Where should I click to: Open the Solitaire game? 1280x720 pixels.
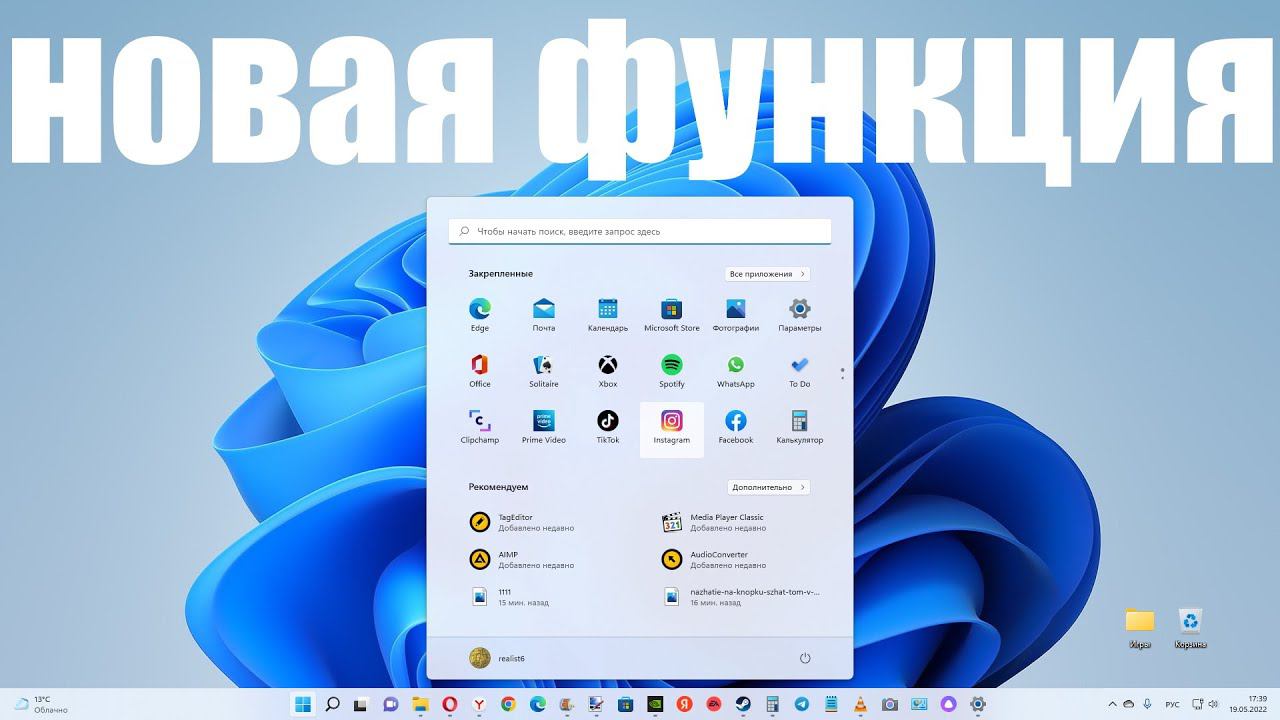544,371
